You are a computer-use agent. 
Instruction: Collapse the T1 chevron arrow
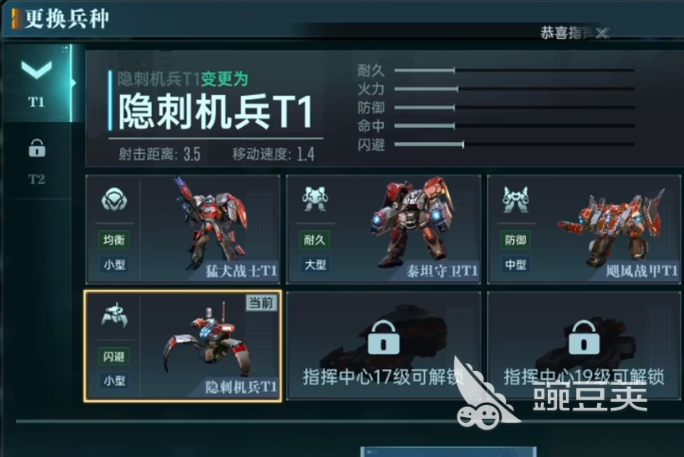(x=37, y=69)
